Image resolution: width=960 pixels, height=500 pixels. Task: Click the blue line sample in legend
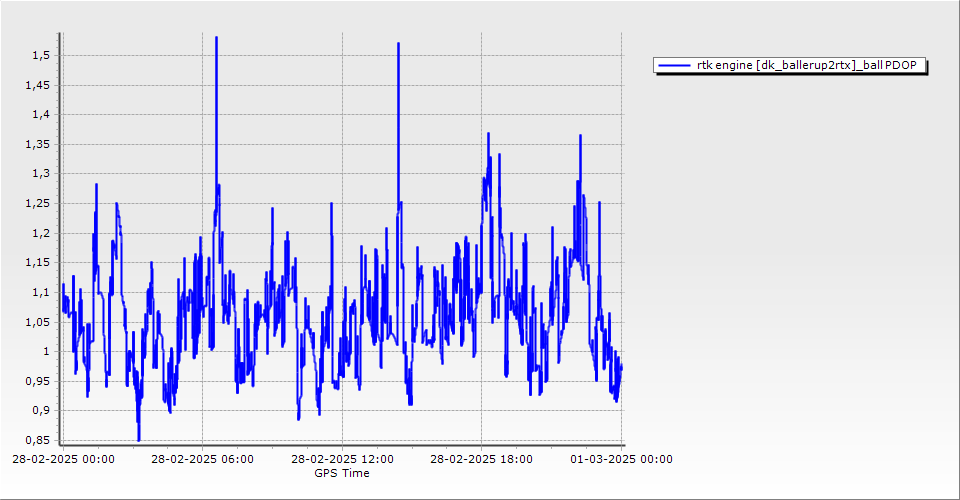tap(674, 65)
